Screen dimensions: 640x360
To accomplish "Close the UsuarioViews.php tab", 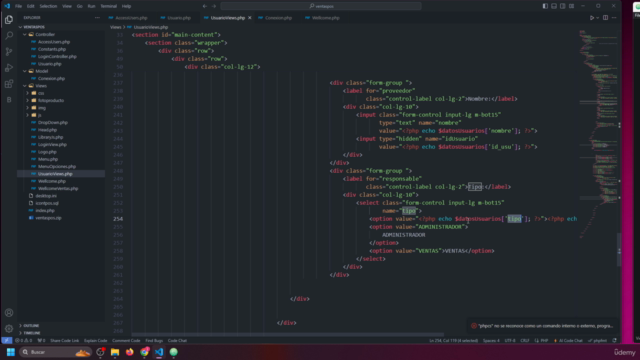I will tap(250, 18).
